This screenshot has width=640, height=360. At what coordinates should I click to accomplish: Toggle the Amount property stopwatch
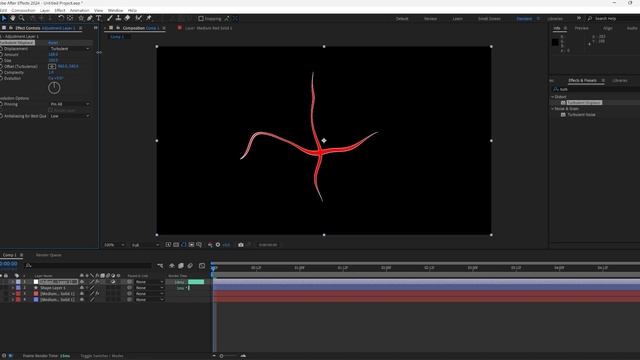pos(2,54)
